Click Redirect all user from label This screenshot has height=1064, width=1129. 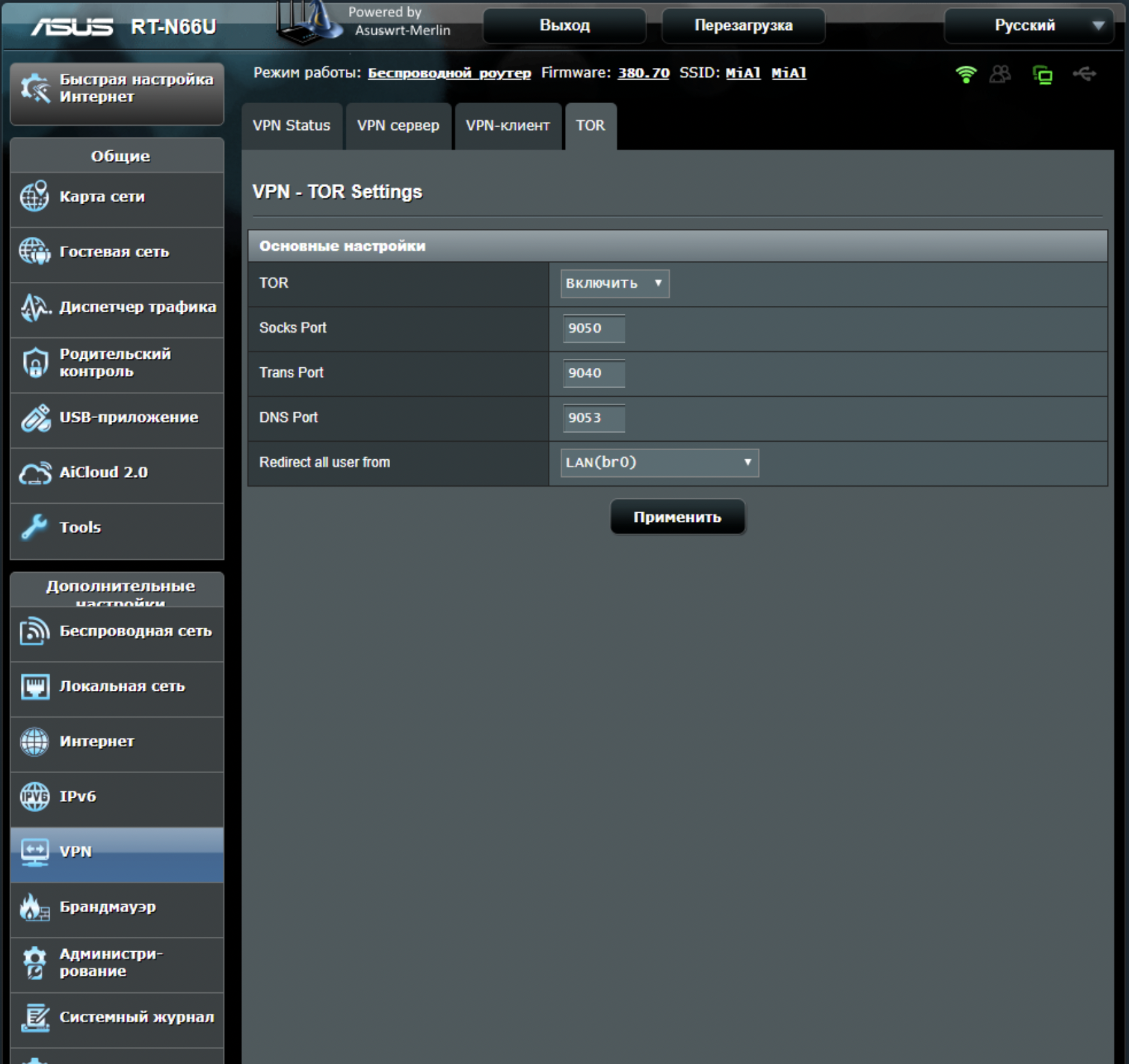point(324,463)
